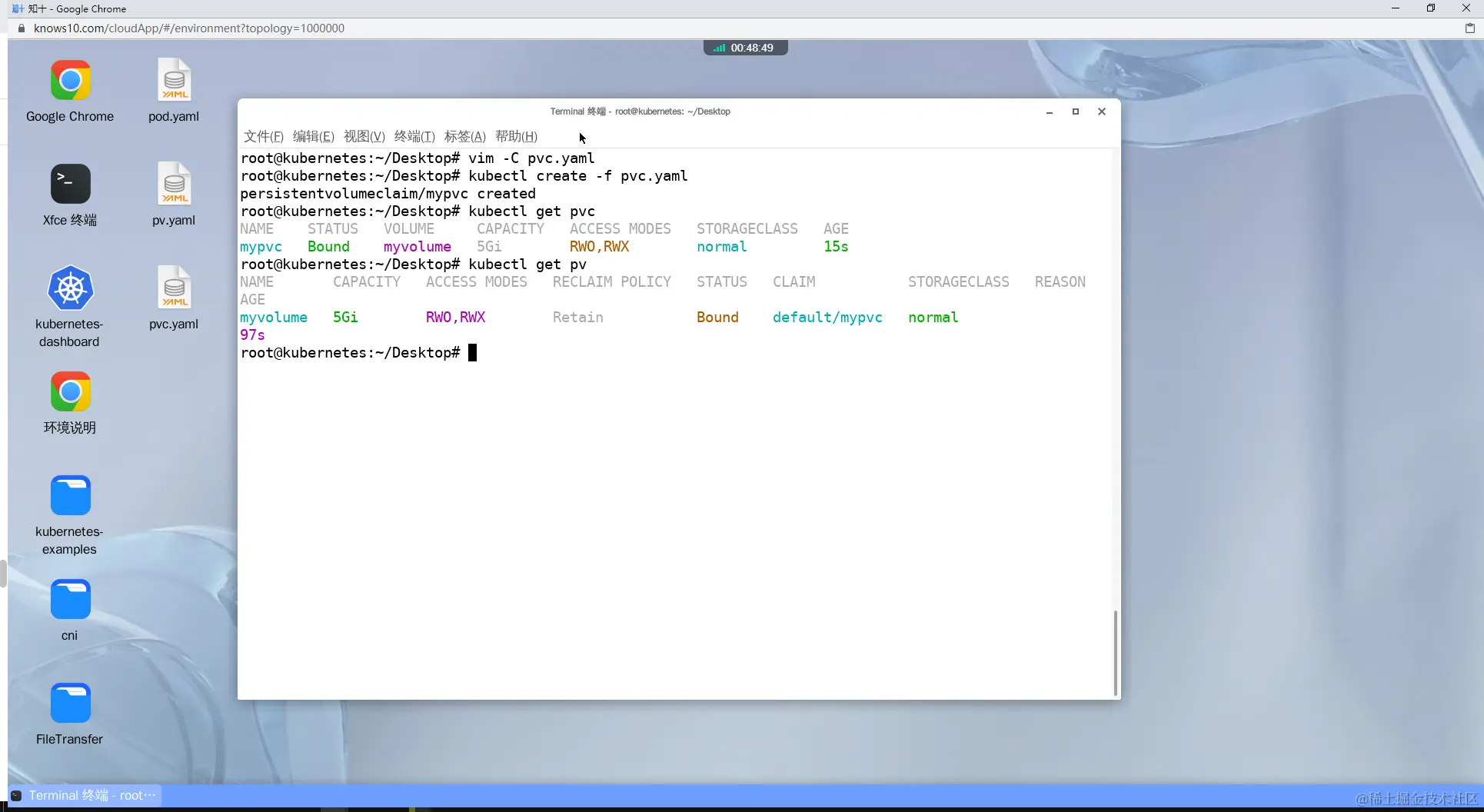This screenshot has height=812, width=1484.
Task: Minimize the Google Chrome window
Action: pyautogui.click(x=1396, y=8)
